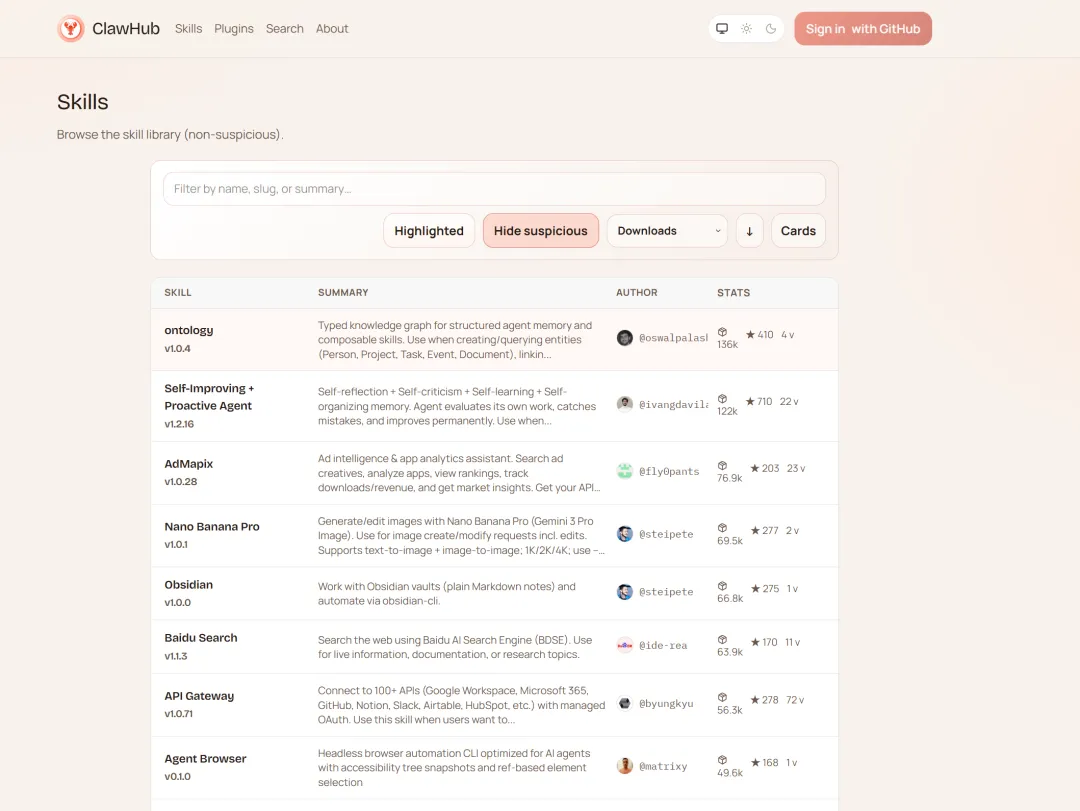Click the Obsidian summary text
1080x811 pixels.
(x=446, y=594)
